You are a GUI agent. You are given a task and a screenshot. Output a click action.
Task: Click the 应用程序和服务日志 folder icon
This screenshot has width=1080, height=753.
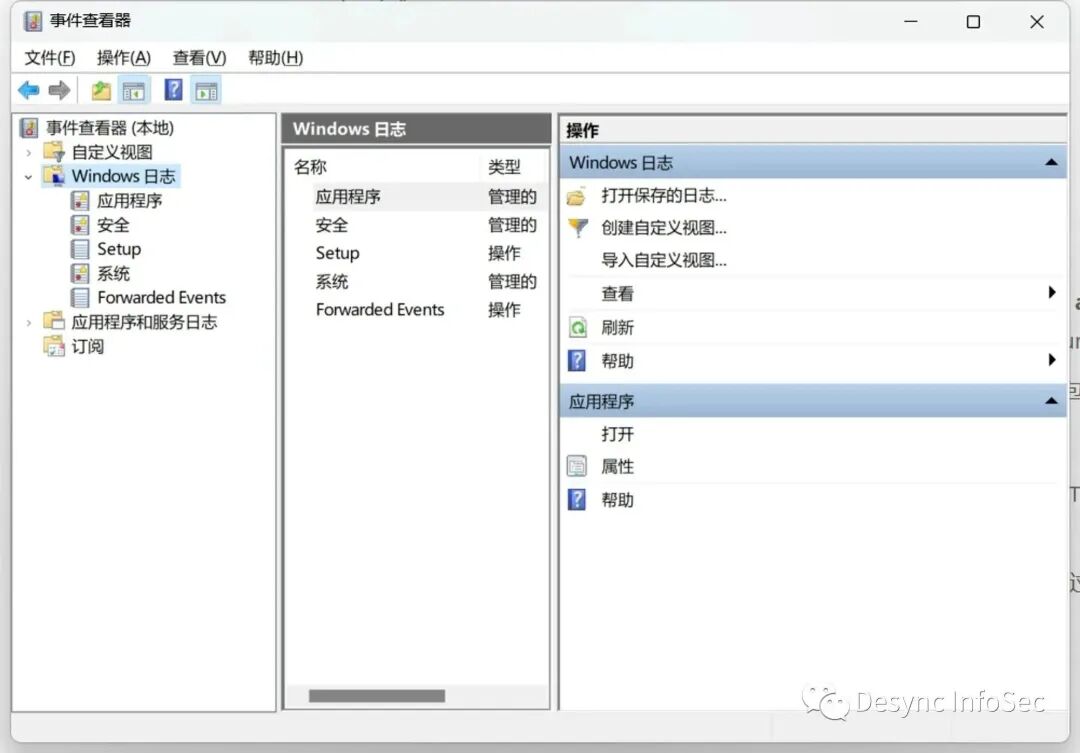pos(54,321)
